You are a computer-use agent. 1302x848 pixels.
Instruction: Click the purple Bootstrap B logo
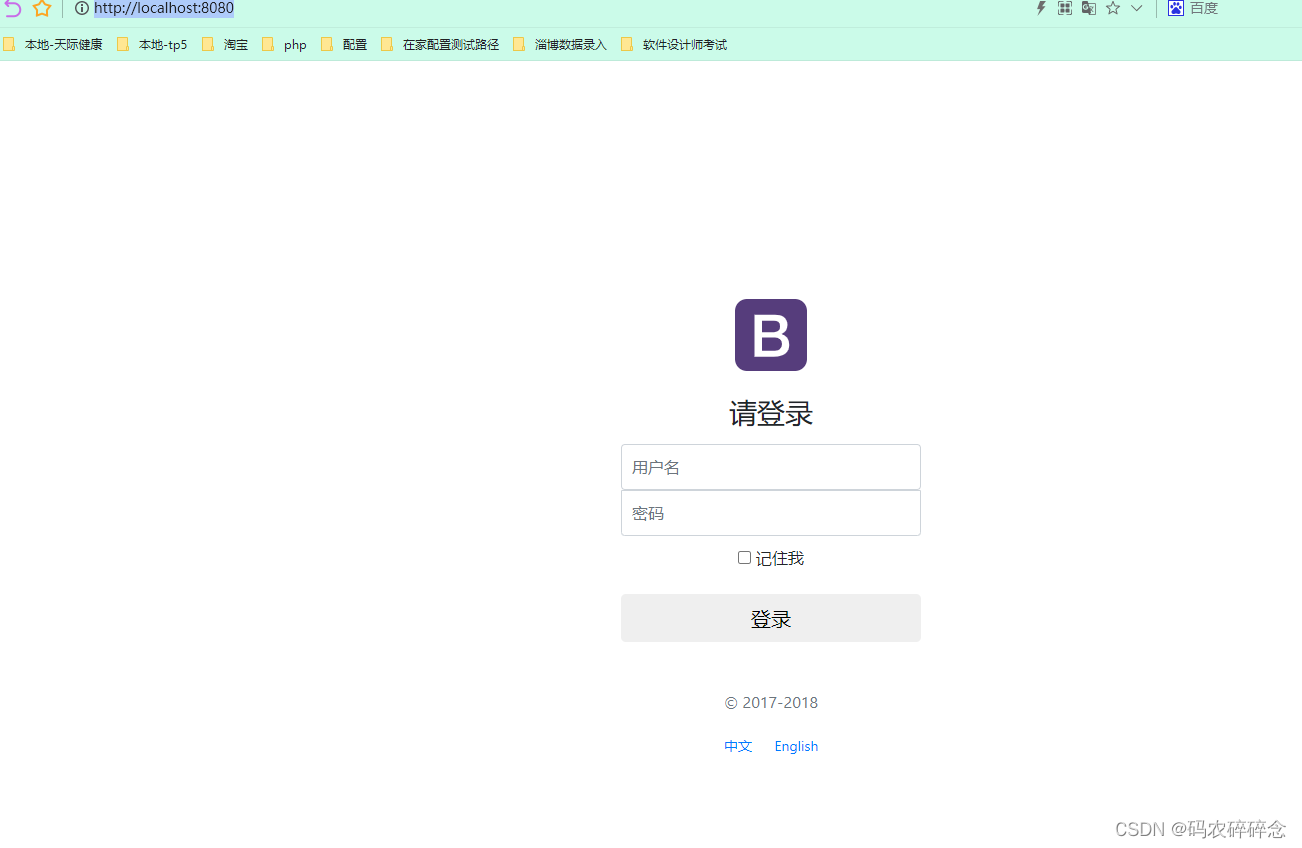pos(771,335)
